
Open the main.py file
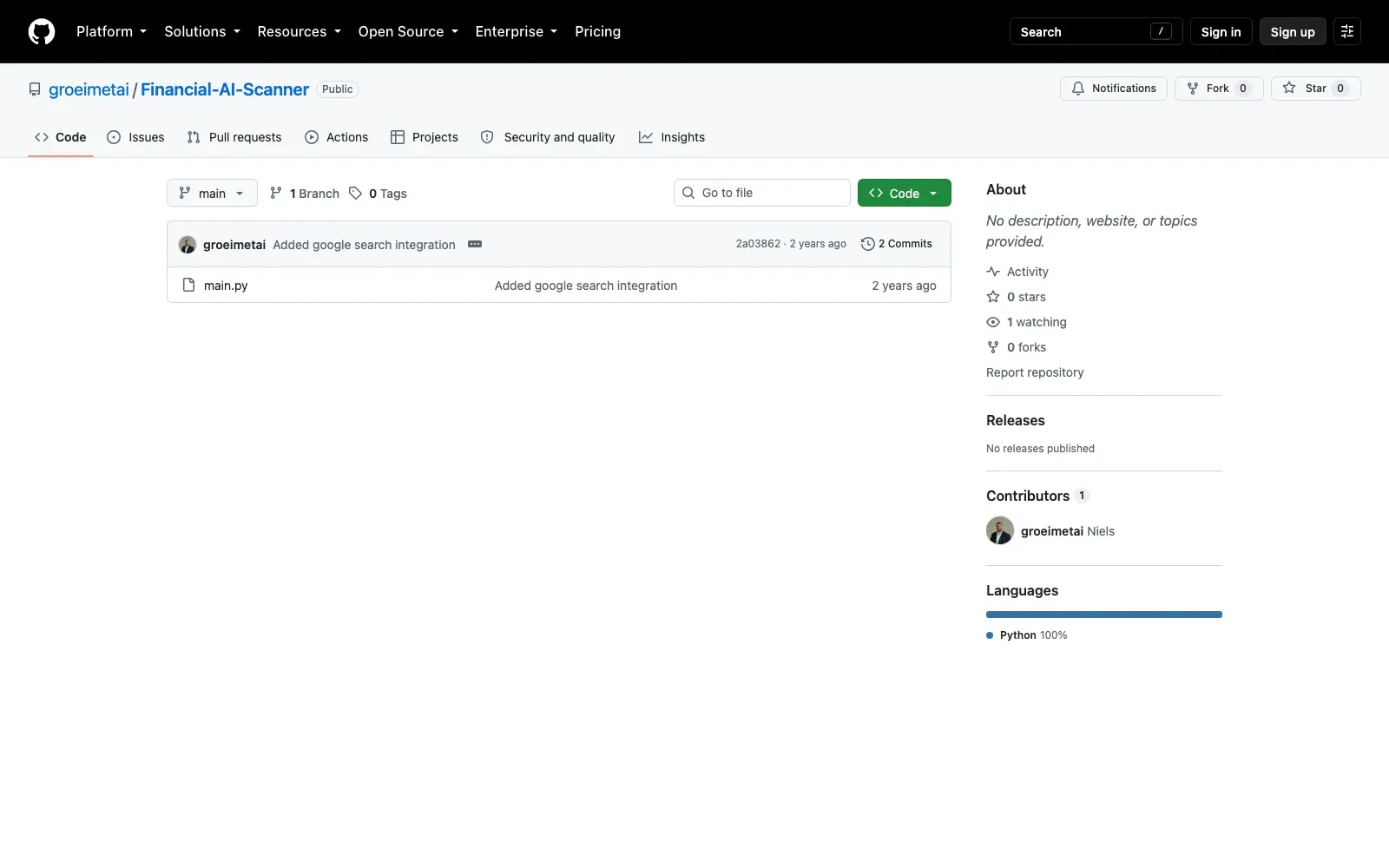click(x=226, y=286)
